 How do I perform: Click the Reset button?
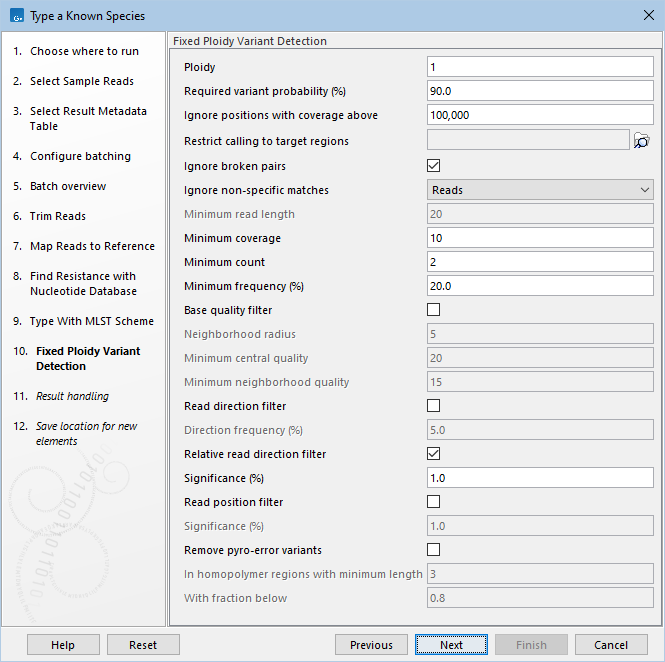[x=143, y=645]
